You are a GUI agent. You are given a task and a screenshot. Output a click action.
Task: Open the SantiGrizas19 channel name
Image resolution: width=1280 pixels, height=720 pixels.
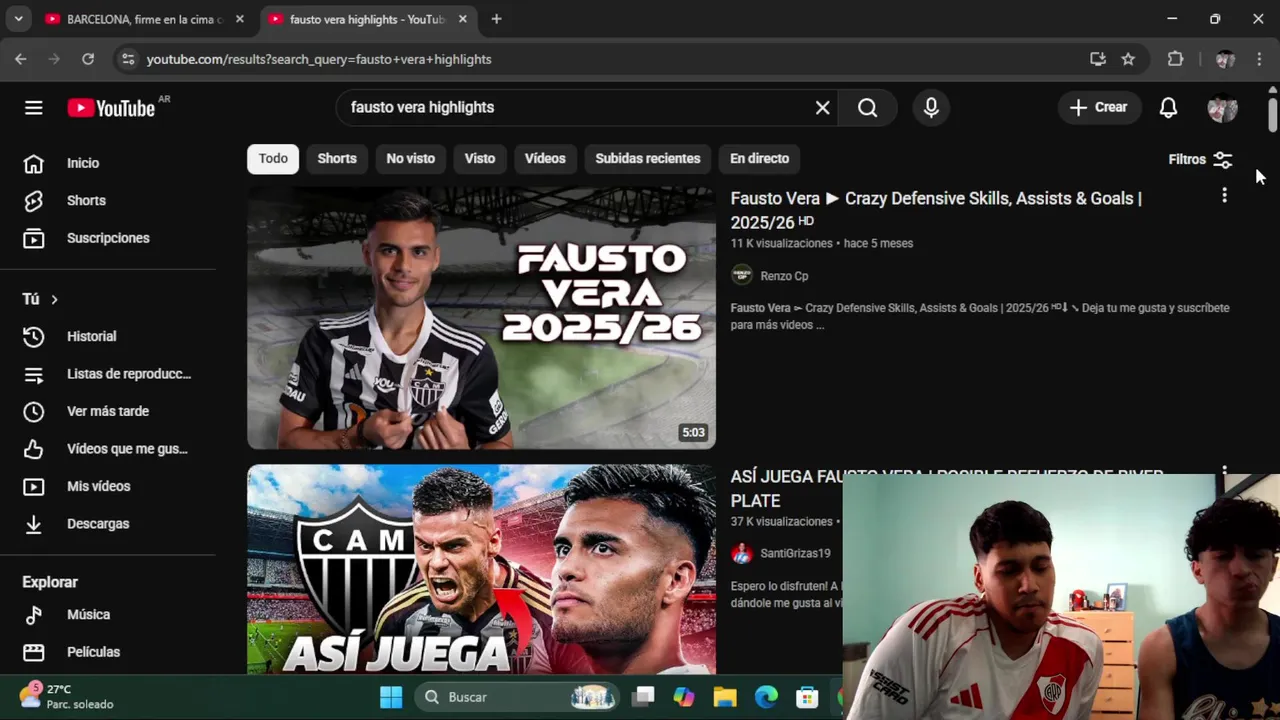coord(795,553)
